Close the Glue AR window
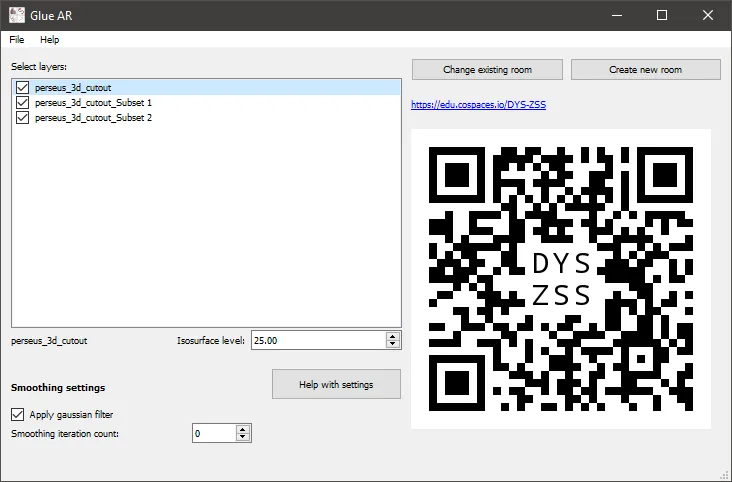Image resolution: width=732 pixels, height=482 pixels. (x=708, y=15)
